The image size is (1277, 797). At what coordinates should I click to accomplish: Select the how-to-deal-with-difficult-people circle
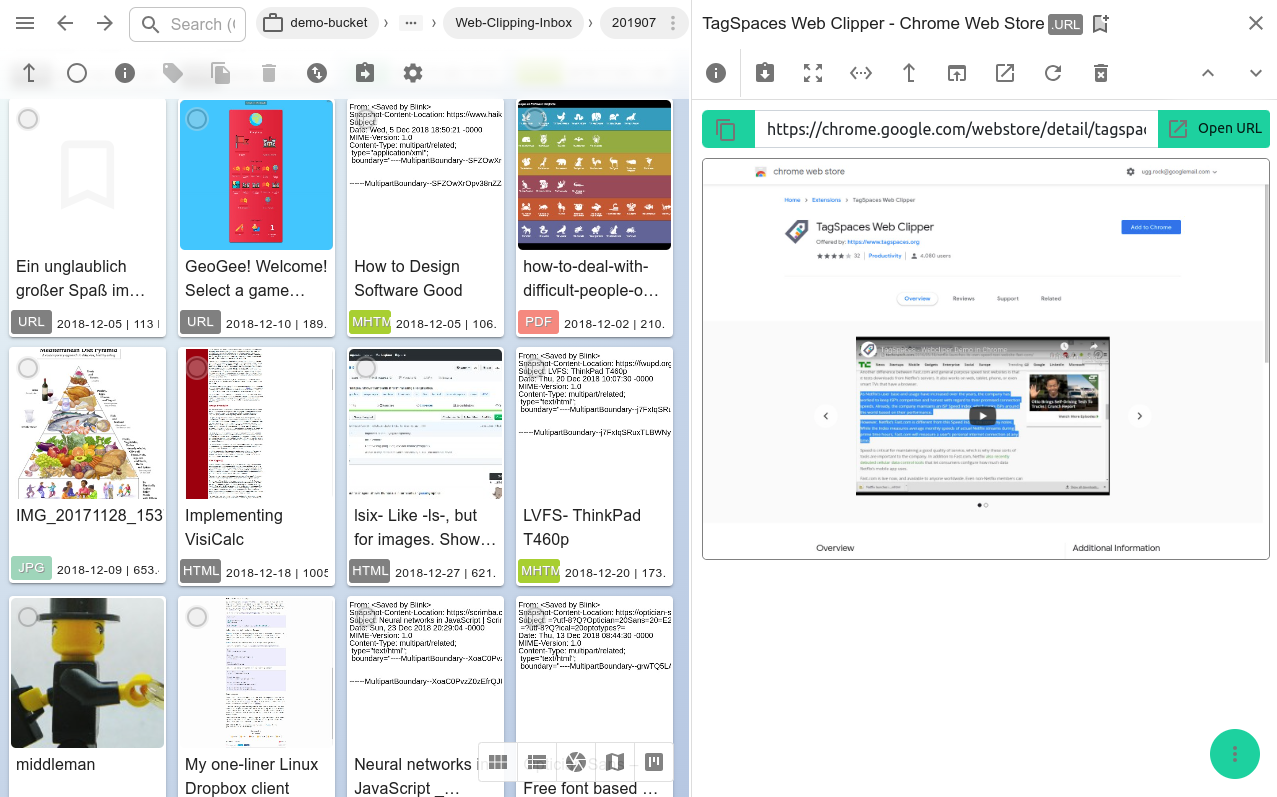pyautogui.click(x=535, y=119)
